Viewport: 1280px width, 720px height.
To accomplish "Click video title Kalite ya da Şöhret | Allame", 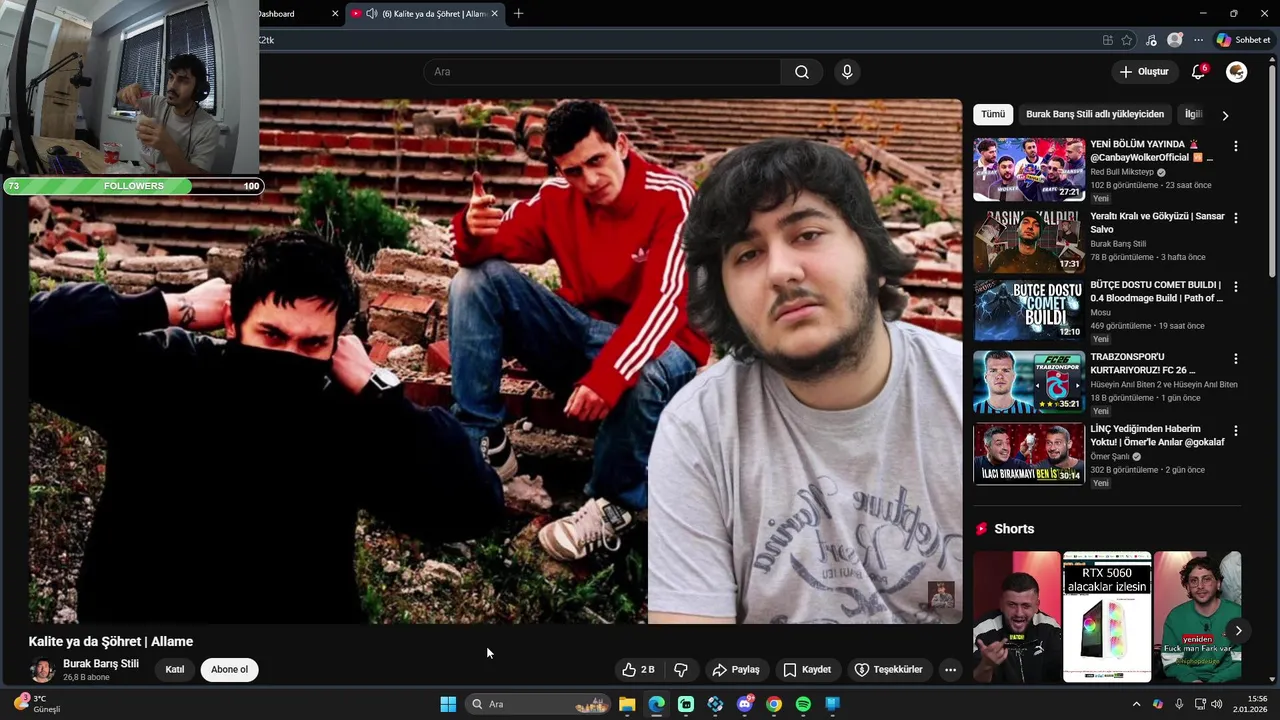I will pyautogui.click(x=111, y=642).
